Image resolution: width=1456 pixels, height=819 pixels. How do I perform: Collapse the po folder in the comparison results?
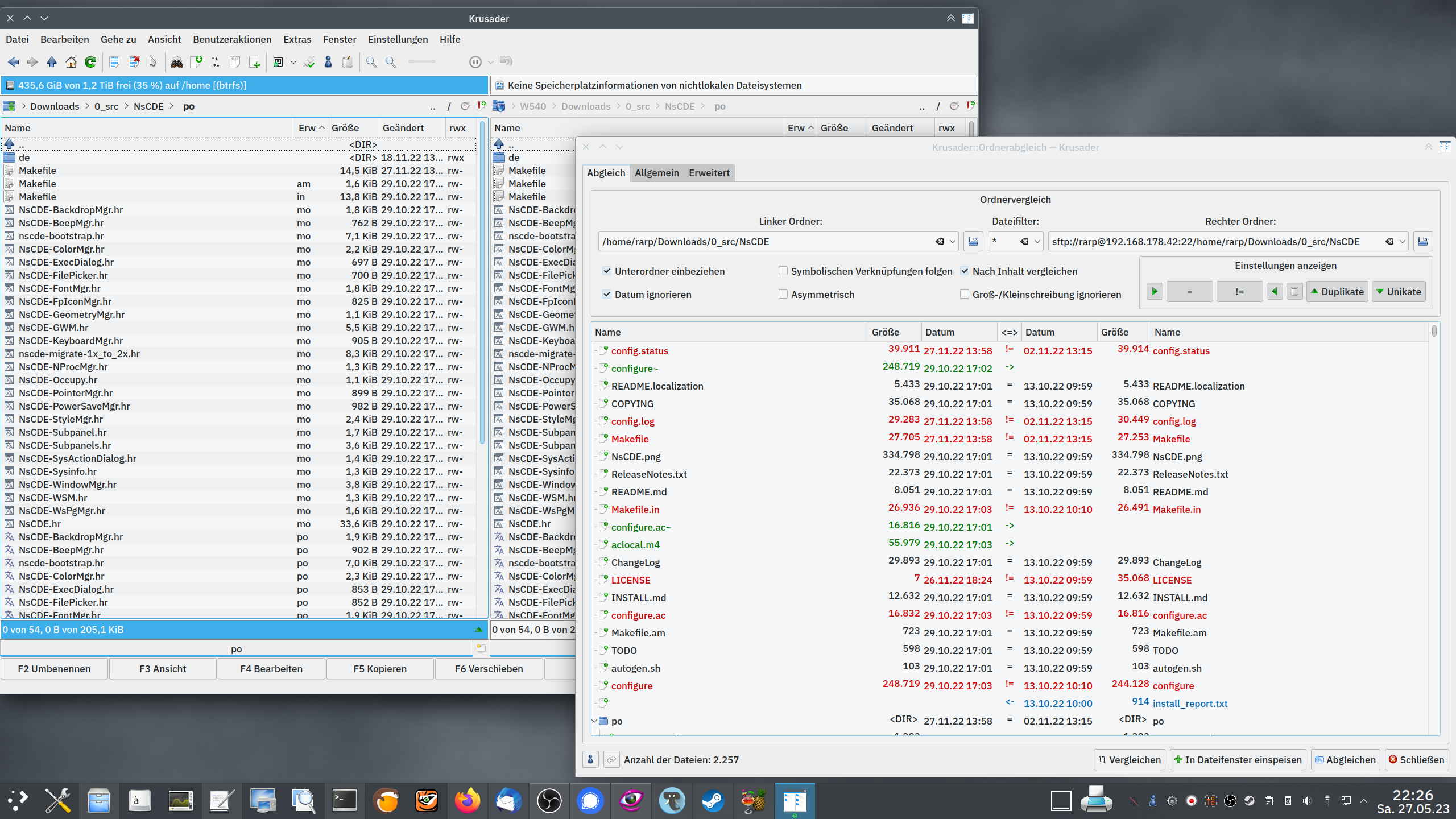click(x=595, y=721)
